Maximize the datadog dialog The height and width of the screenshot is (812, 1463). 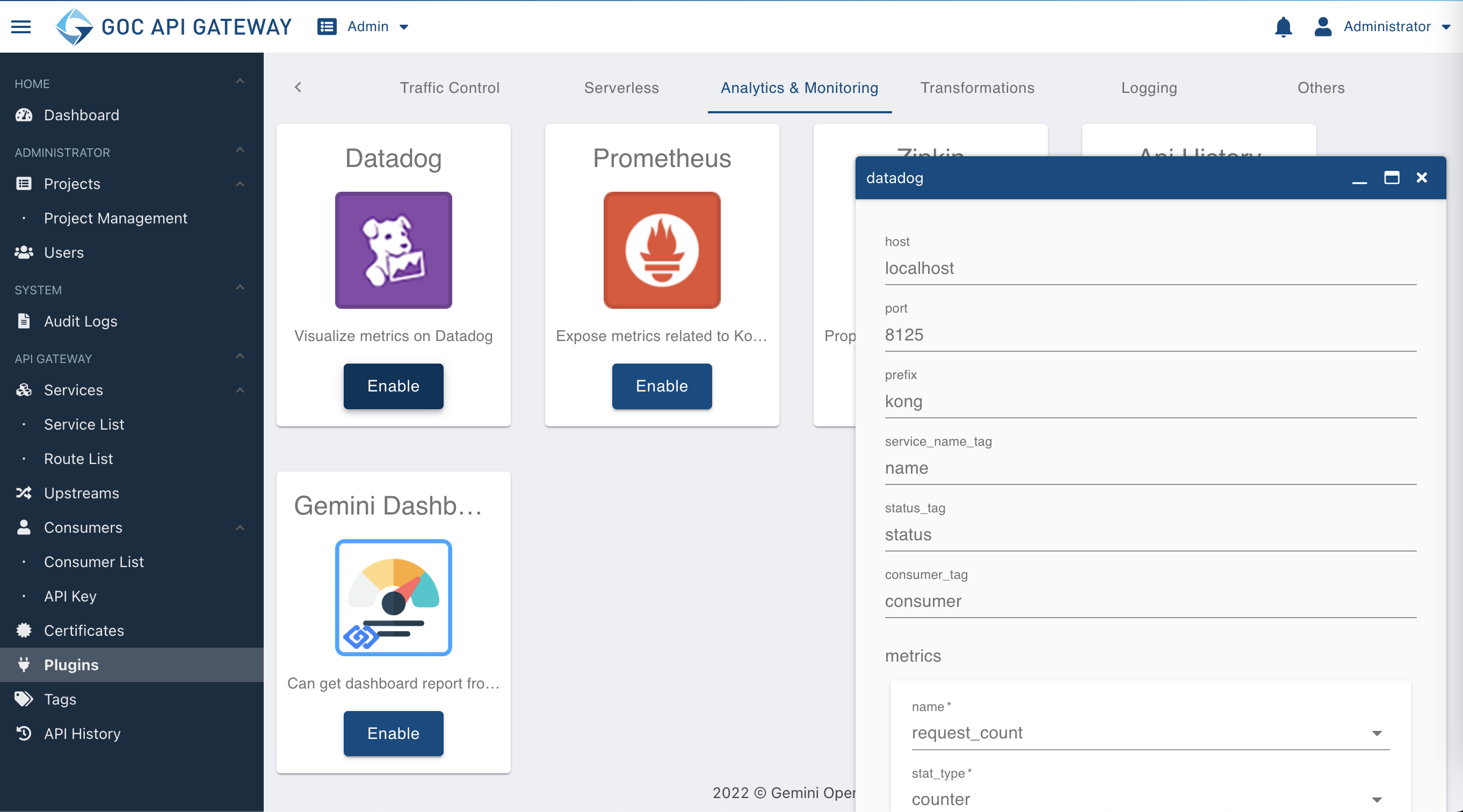(1392, 178)
